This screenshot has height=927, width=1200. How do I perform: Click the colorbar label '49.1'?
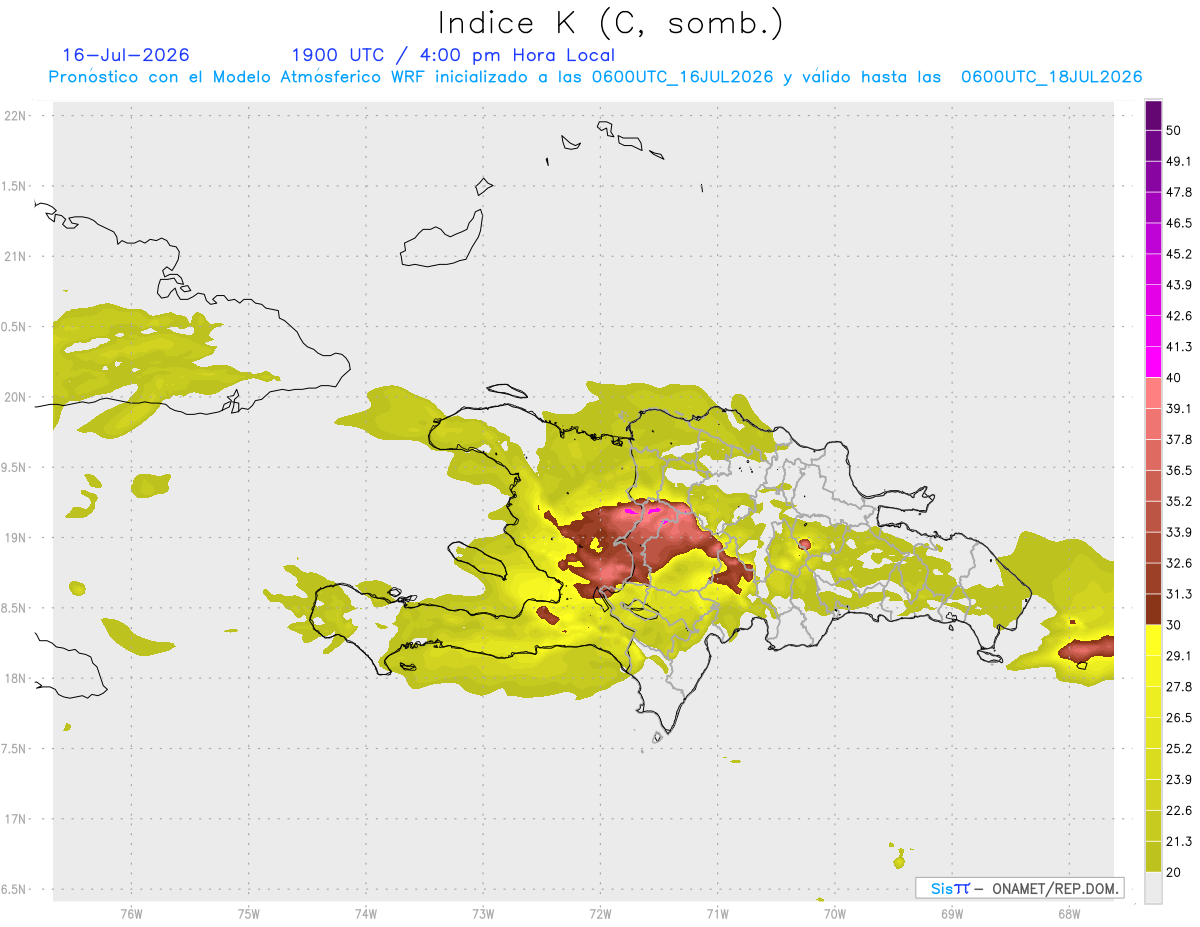click(x=1179, y=161)
